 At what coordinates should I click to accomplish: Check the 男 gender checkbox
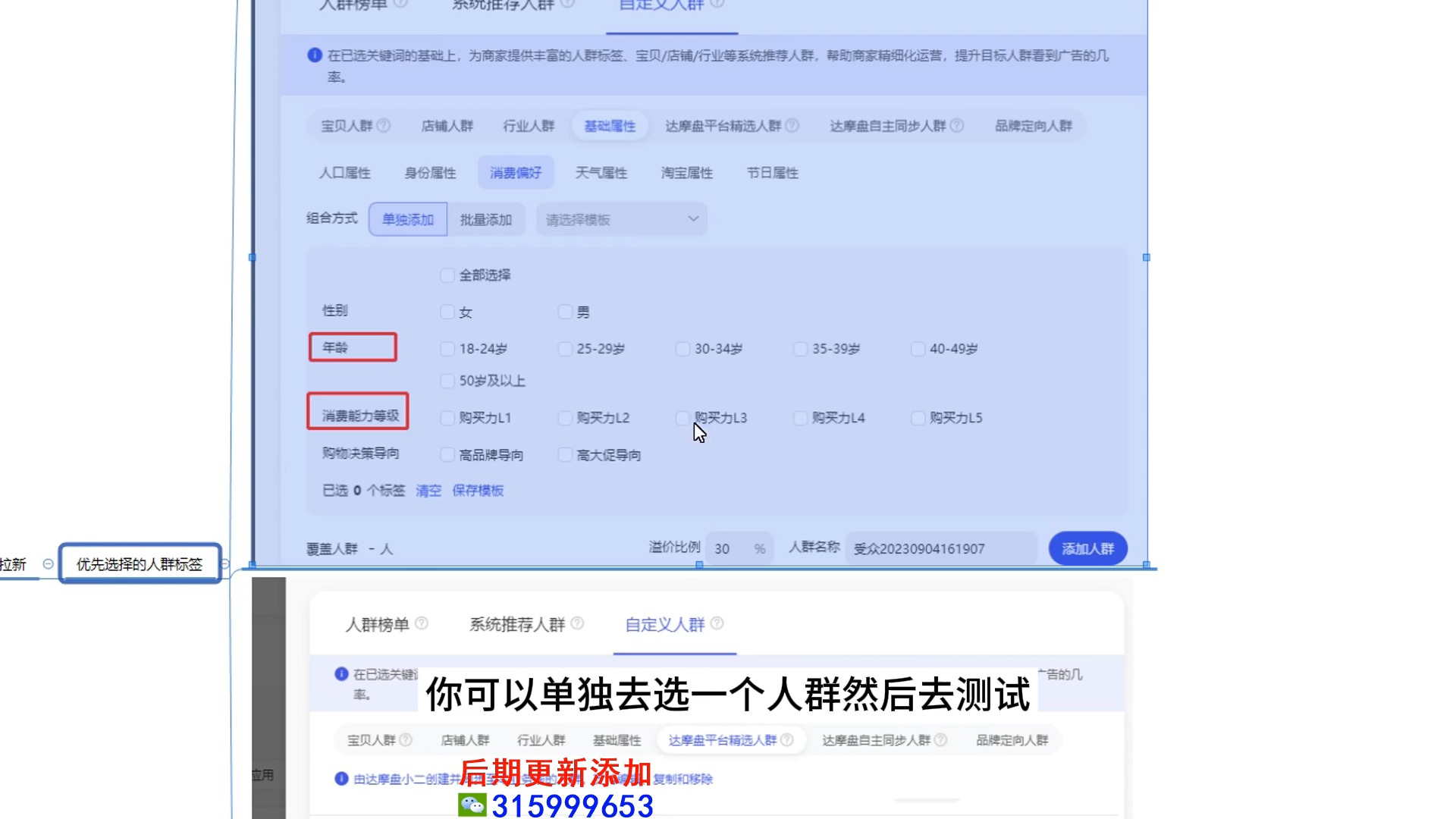[565, 312]
